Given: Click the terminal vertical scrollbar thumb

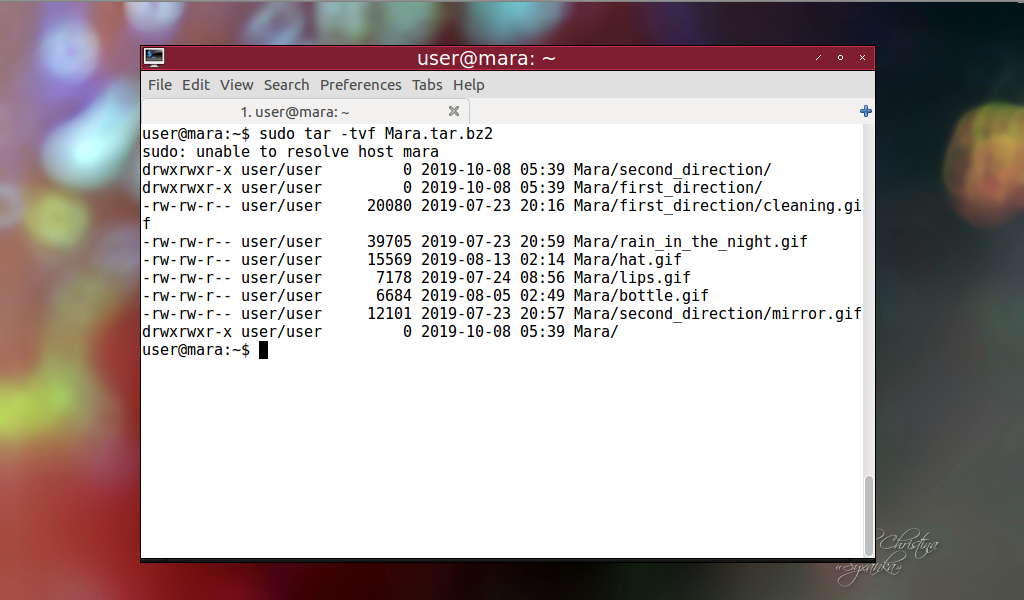Looking at the screenshot, I should click(x=869, y=515).
